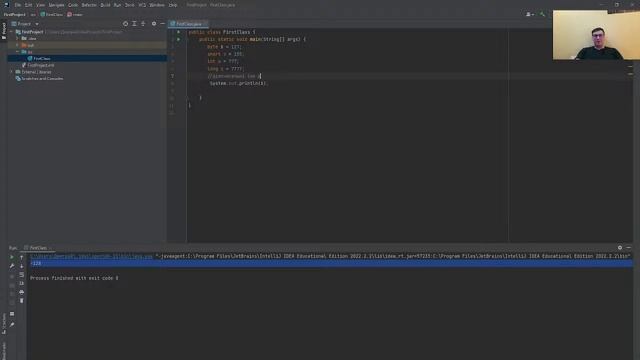Open the Structure vertical sidebar tab

click(x=4, y=324)
